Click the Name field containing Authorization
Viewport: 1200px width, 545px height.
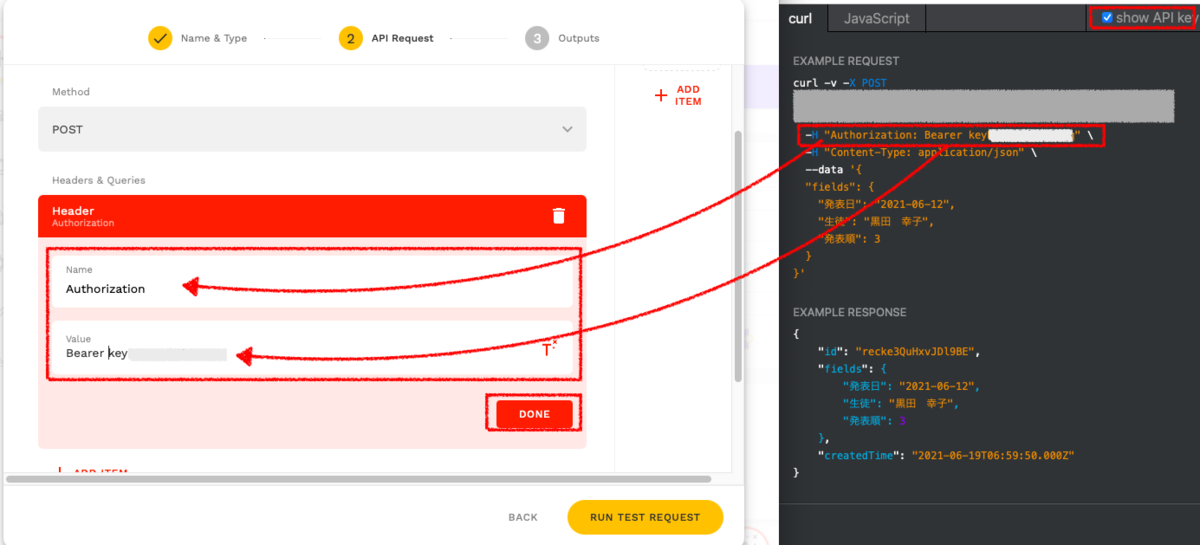click(x=312, y=282)
